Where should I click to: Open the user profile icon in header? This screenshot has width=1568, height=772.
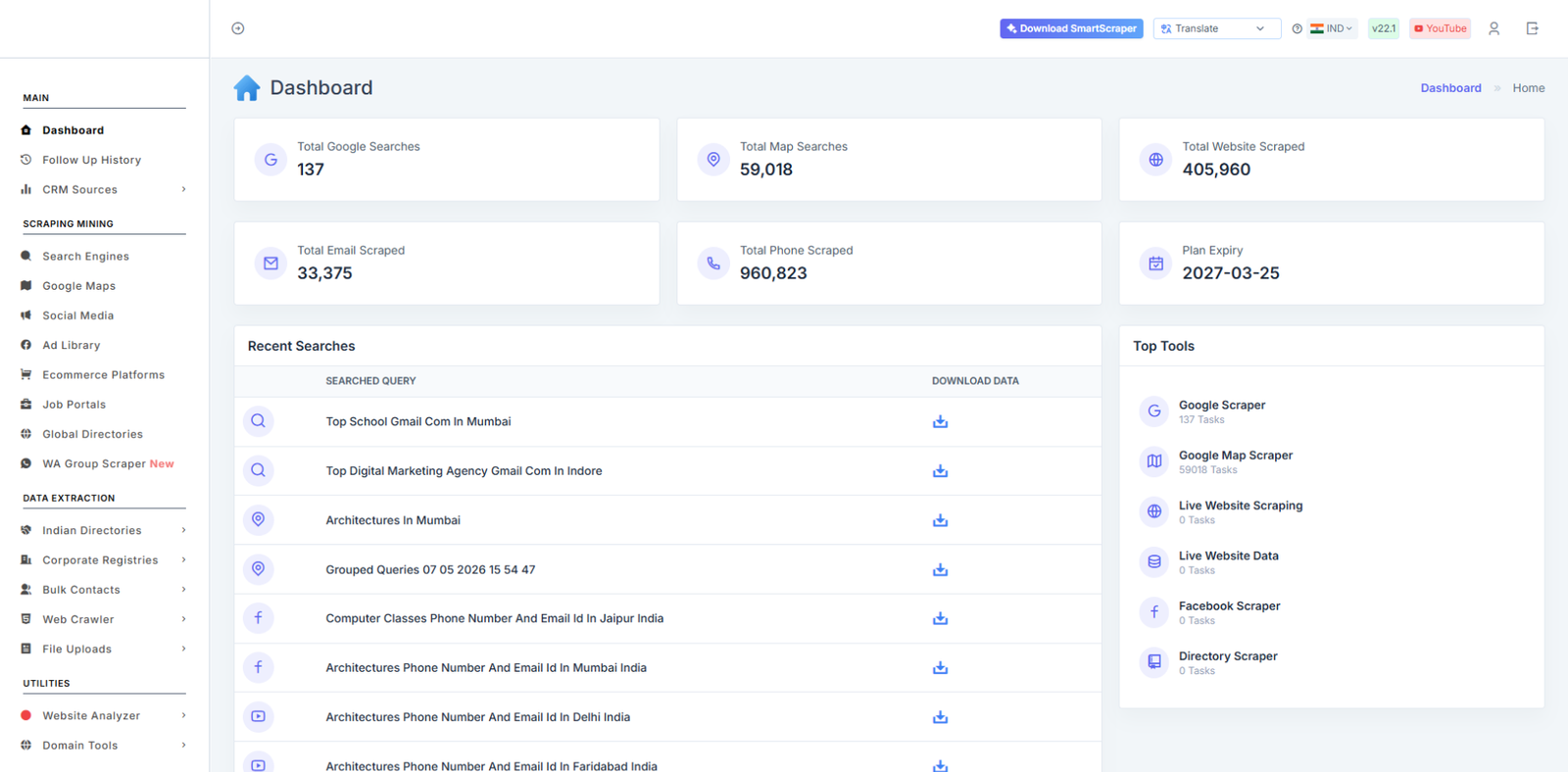click(1494, 28)
